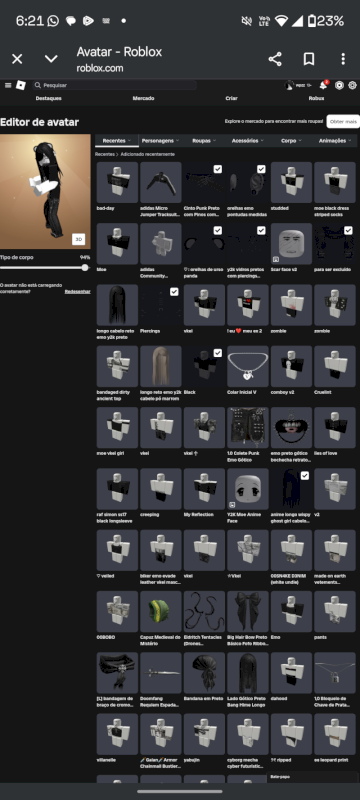360x800 pixels.
Task: Select the Bandana em Preto item
Action: (x=204, y=672)
